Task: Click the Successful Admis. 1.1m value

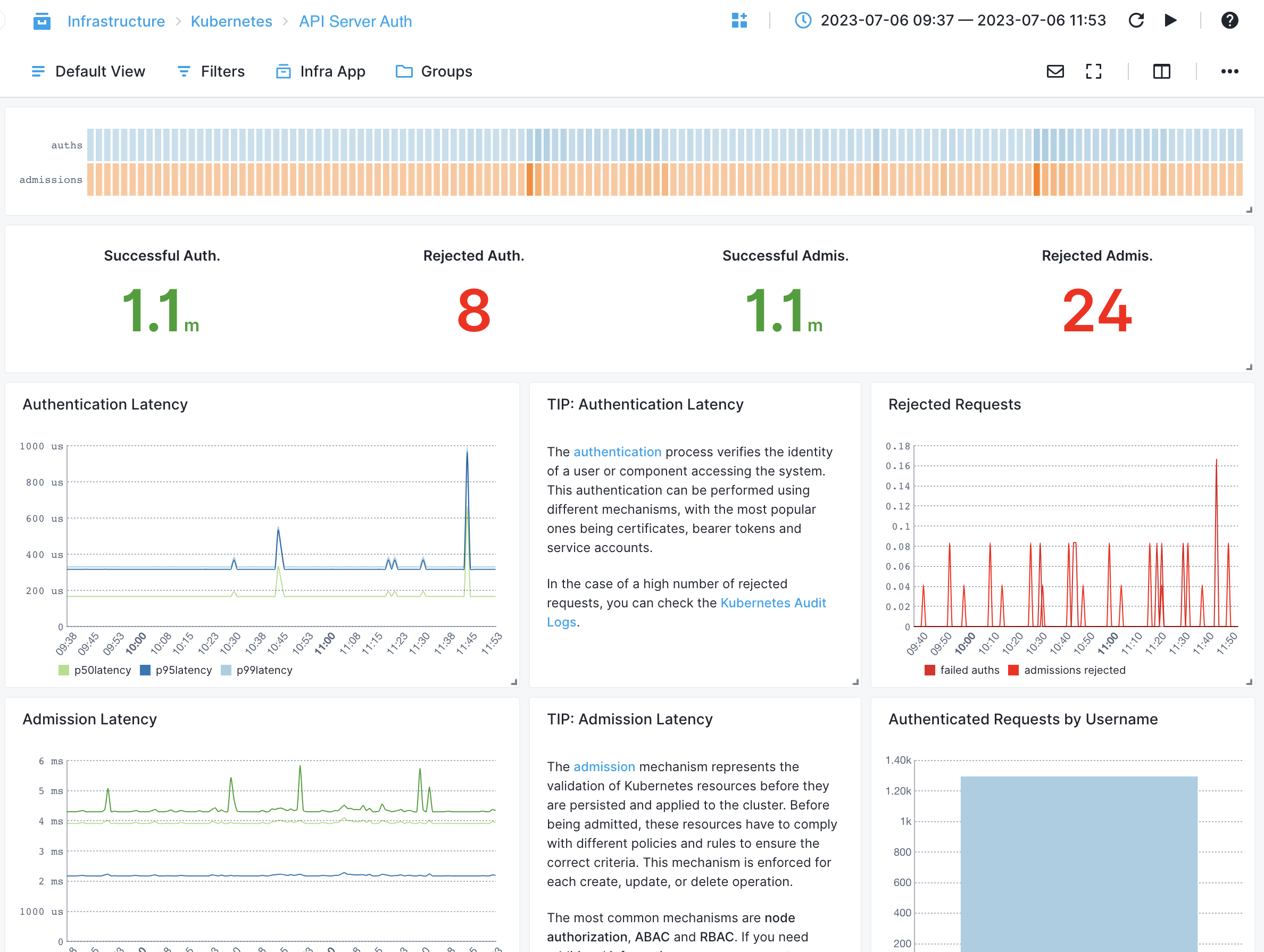Action: (x=785, y=310)
